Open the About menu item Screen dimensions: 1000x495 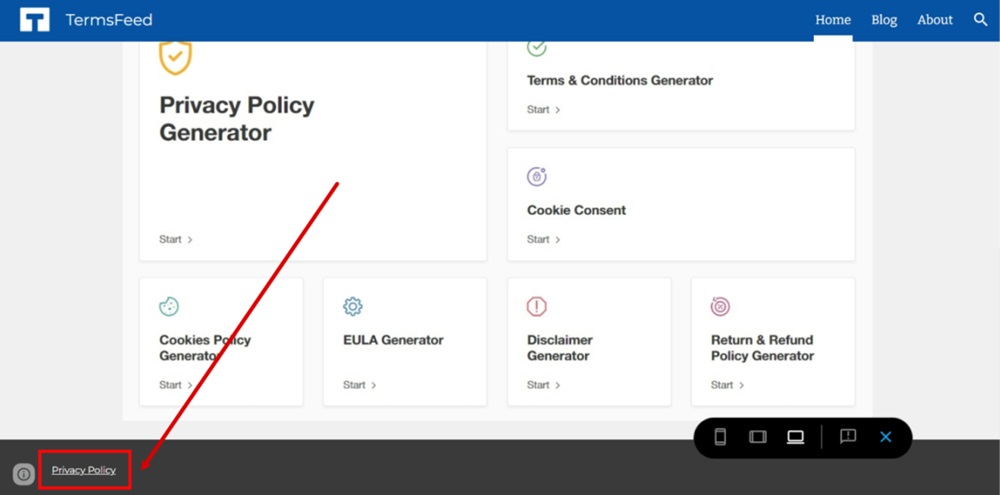tap(935, 20)
